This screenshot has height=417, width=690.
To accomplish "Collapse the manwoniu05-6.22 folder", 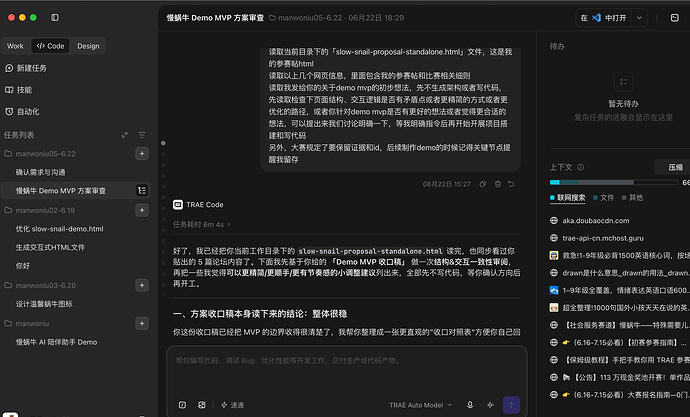I will pyautogui.click(x=40, y=154).
